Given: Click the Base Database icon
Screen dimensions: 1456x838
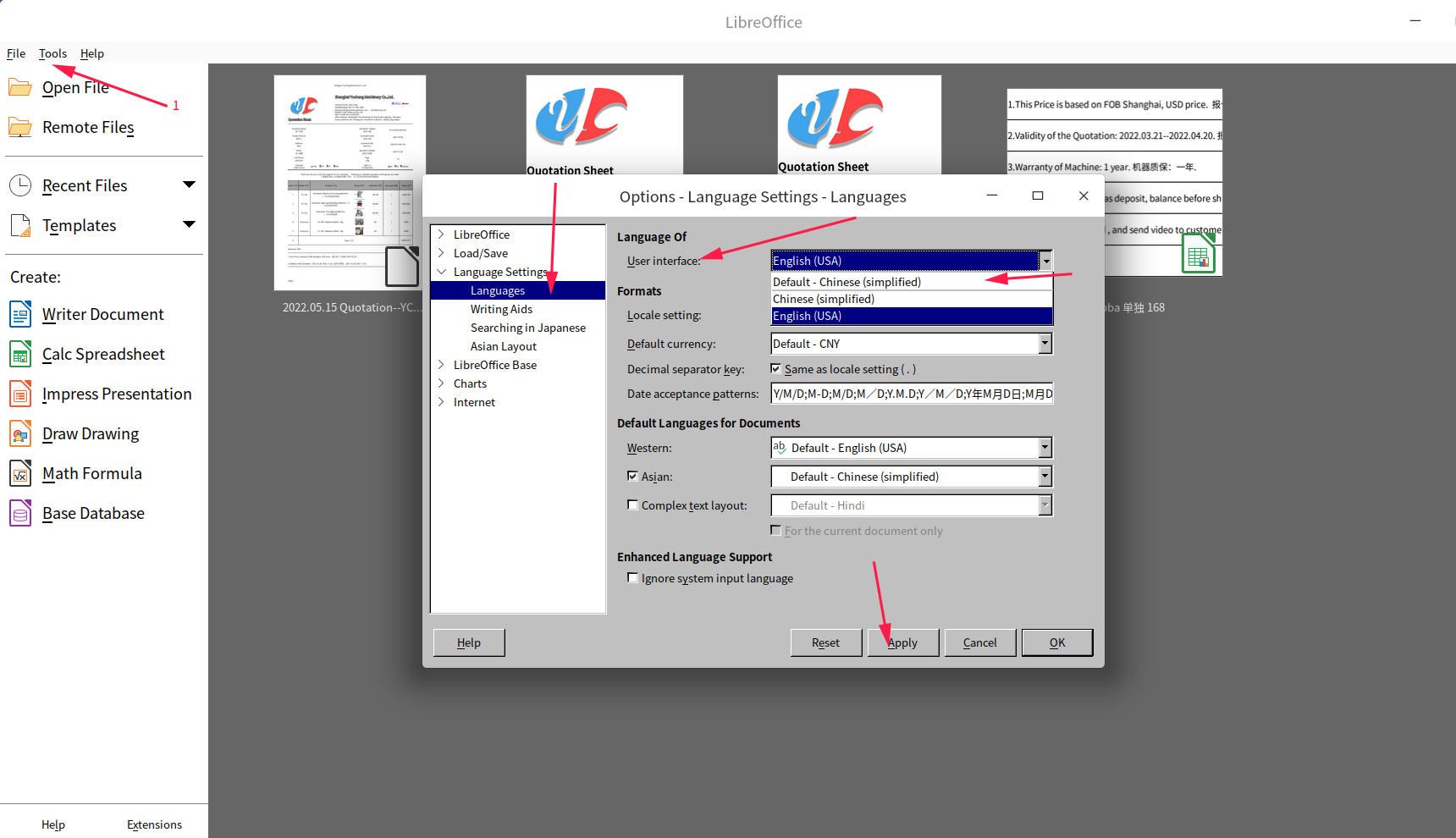Looking at the screenshot, I should pyautogui.click(x=20, y=513).
